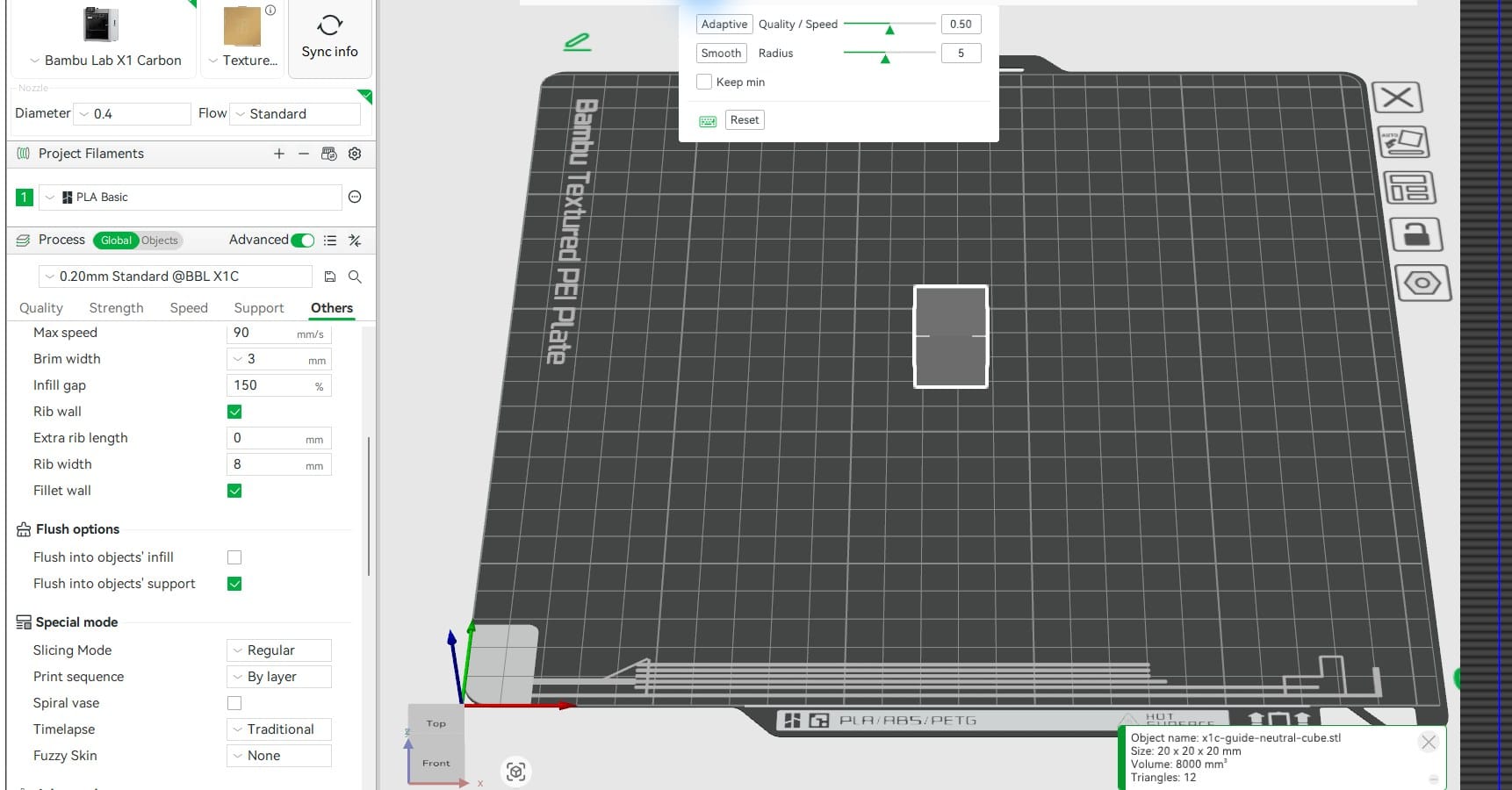The width and height of the screenshot is (1512, 790).
Task: Open the process settings list icon
Action: pyautogui.click(x=330, y=241)
